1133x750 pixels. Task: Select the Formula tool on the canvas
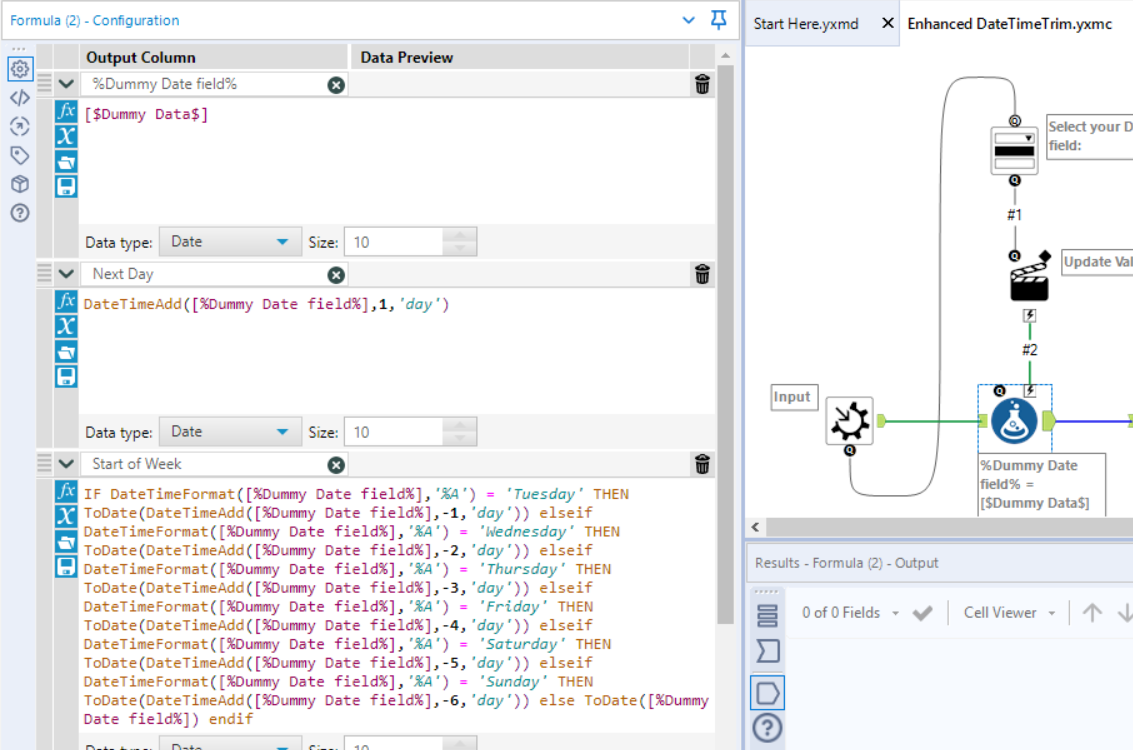[1014, 420]
